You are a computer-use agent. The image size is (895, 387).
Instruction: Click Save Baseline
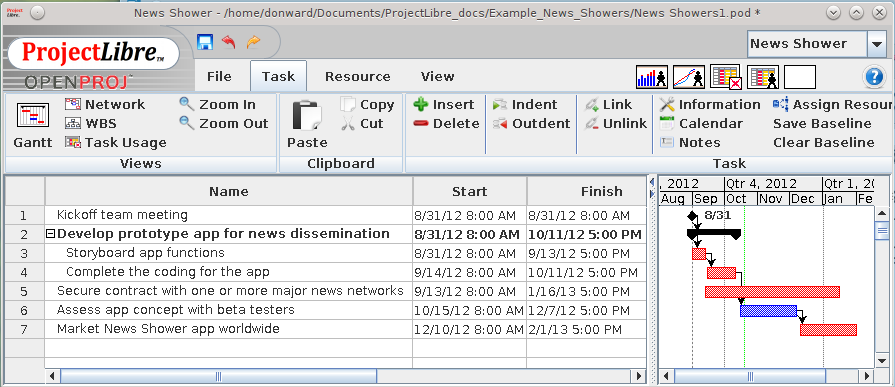[822, 123]
